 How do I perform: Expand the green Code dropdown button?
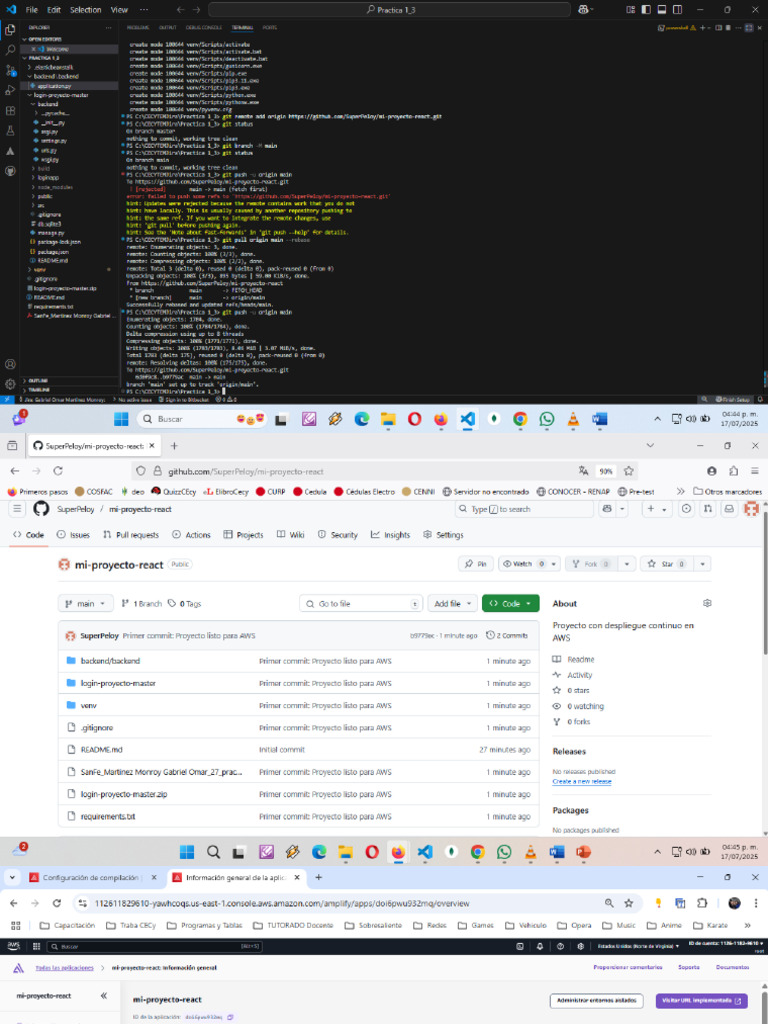click(510, 604)
